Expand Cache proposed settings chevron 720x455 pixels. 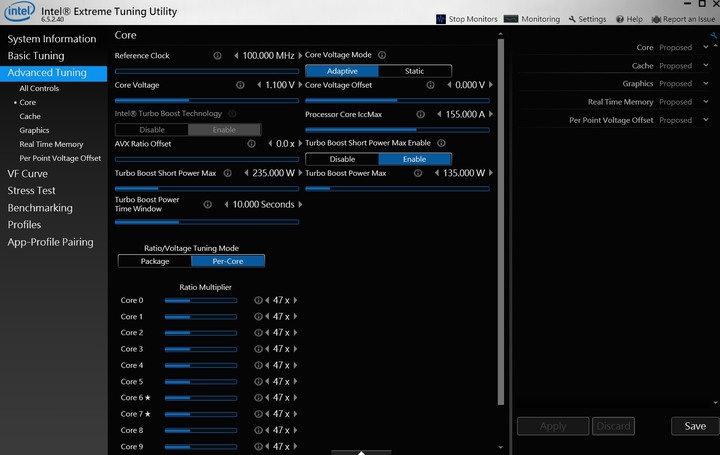pos(706,65)
